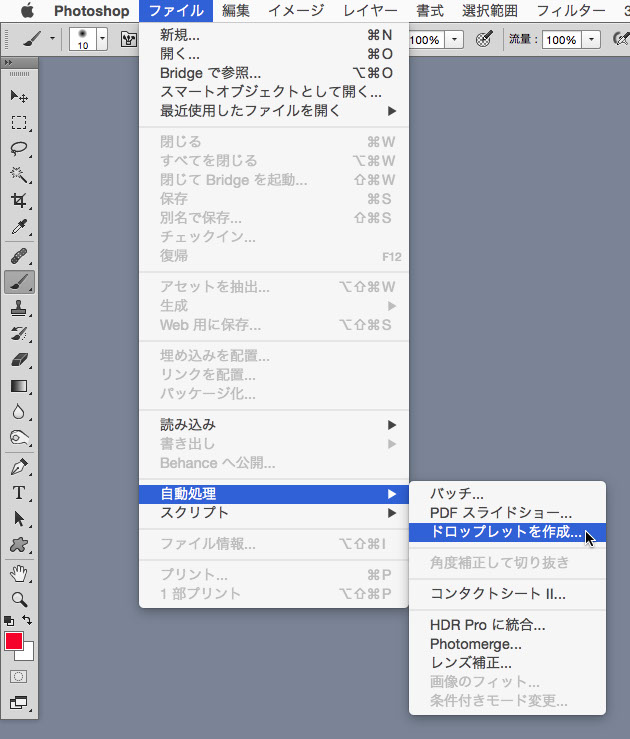Choose バッチ... from the submenu
The height and width of the screenshot is (739, 630).
pos(507,493)
